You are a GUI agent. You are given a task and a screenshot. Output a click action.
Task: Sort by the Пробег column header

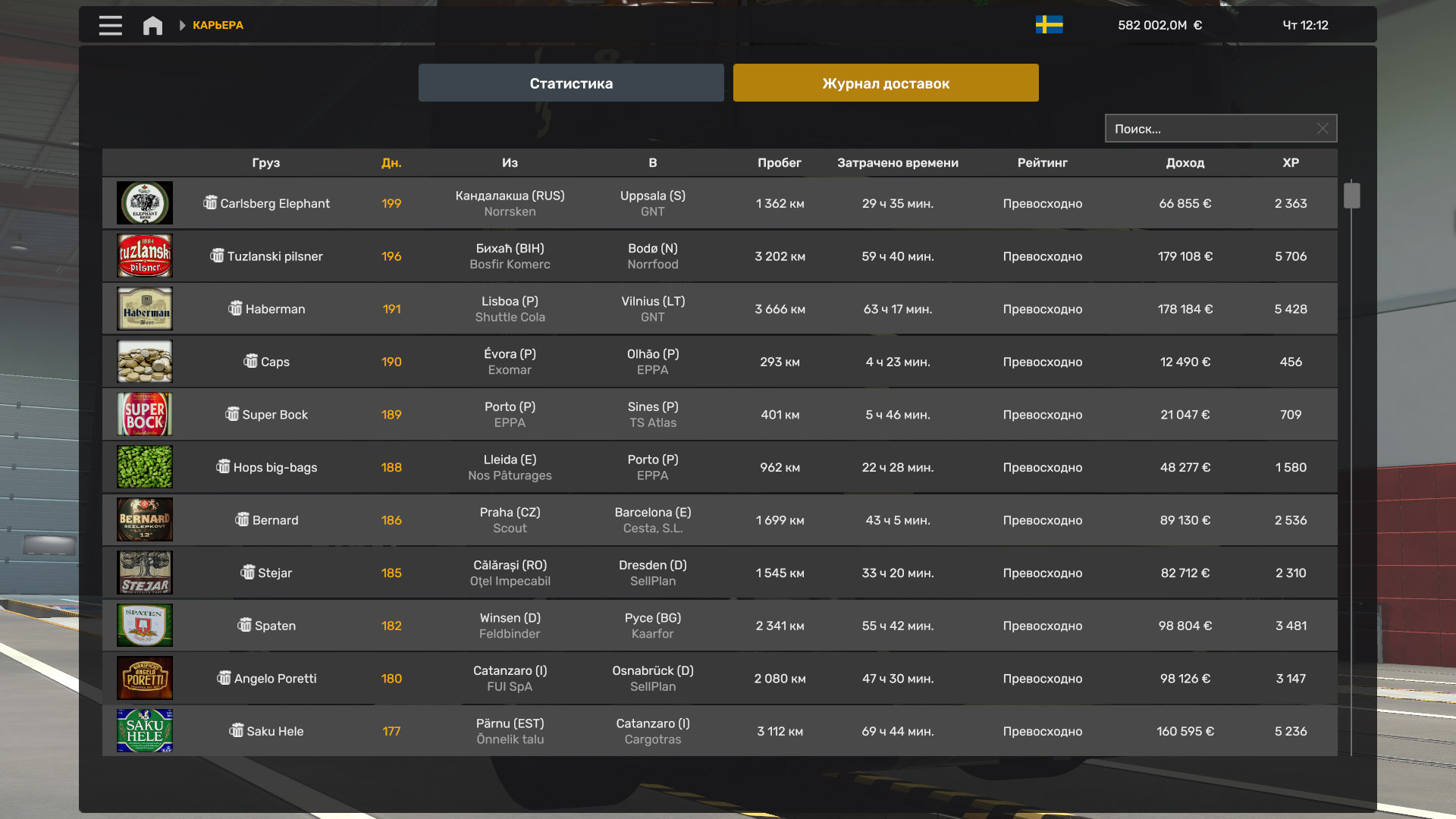[780, 162]
